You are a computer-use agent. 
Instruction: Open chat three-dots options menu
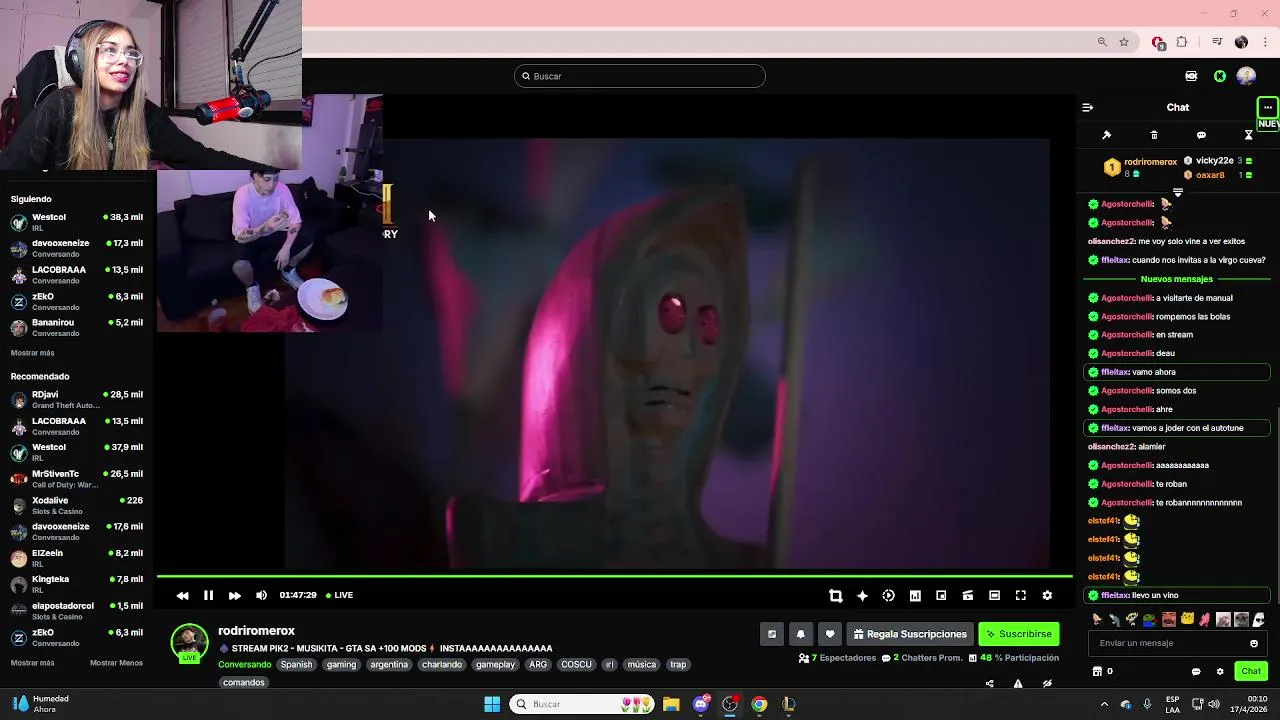click(x=1267, y=107)
